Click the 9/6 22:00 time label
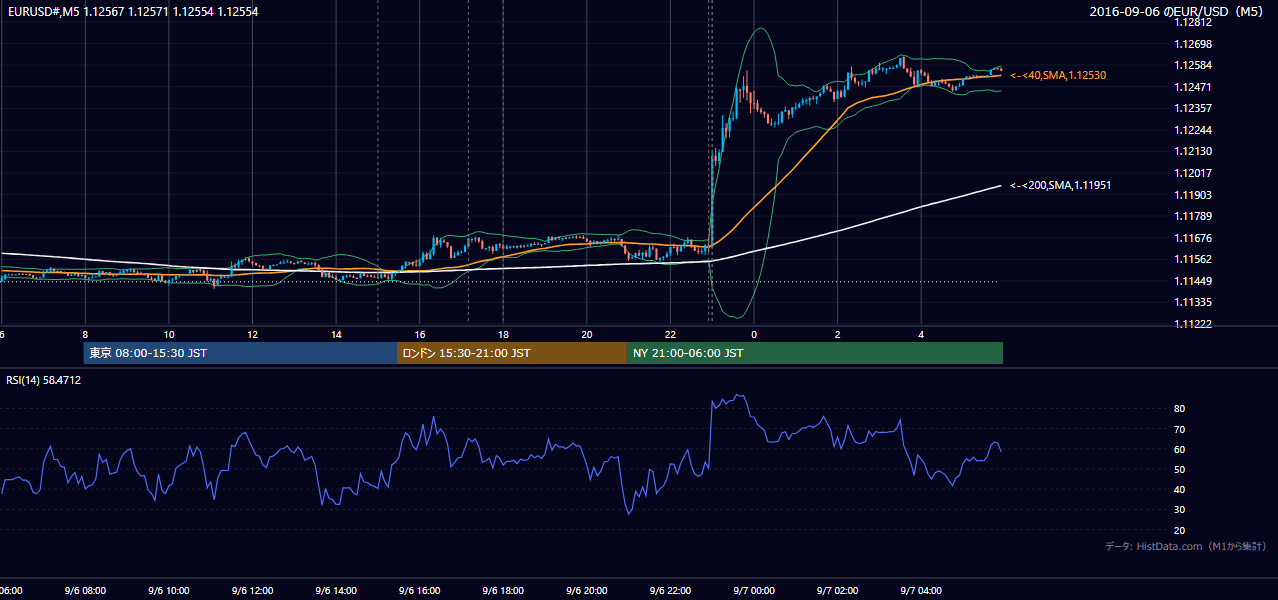This screenshot has height=600, width=1278. [670, 591]
